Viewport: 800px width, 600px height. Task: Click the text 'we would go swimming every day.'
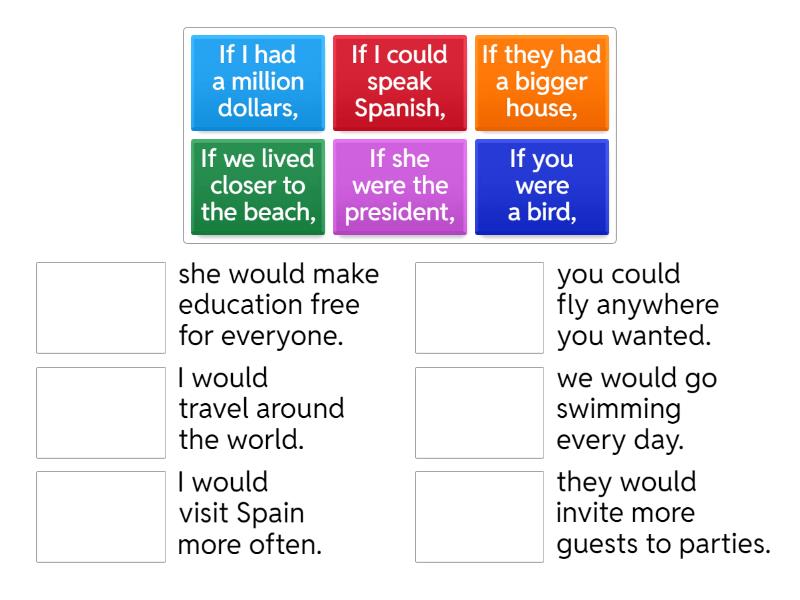tap(635, 410)
